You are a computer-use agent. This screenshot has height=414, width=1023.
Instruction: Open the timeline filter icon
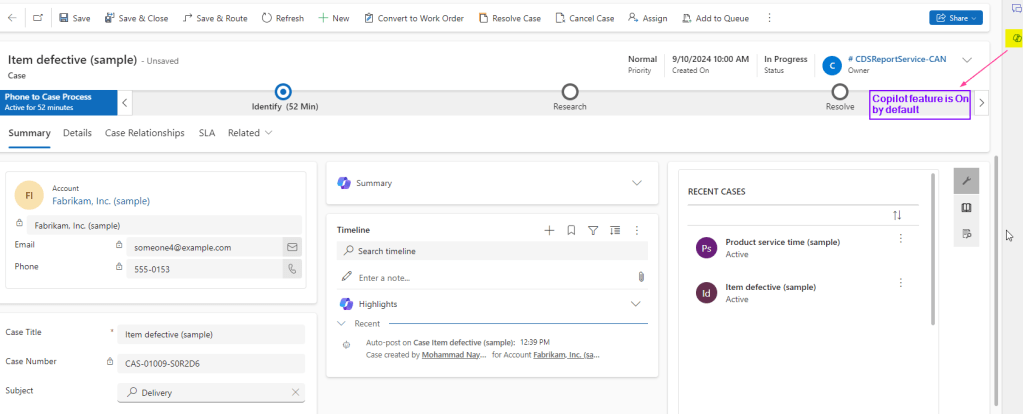point(593,230)
